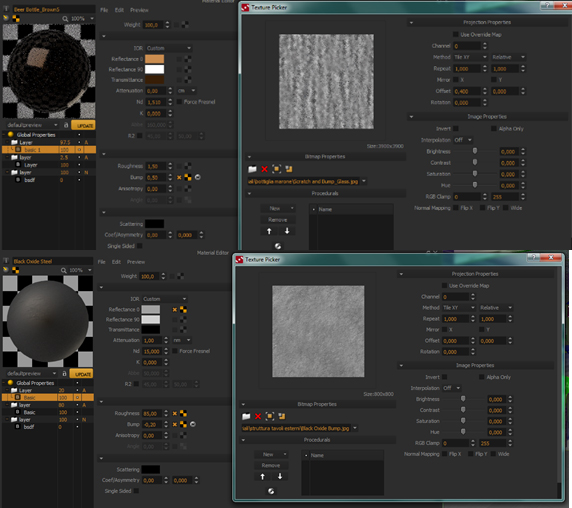
Task: Click red X icon above Black Oxide Bump.jpg path
Action: pyautogui.click(x=258, y=416)
